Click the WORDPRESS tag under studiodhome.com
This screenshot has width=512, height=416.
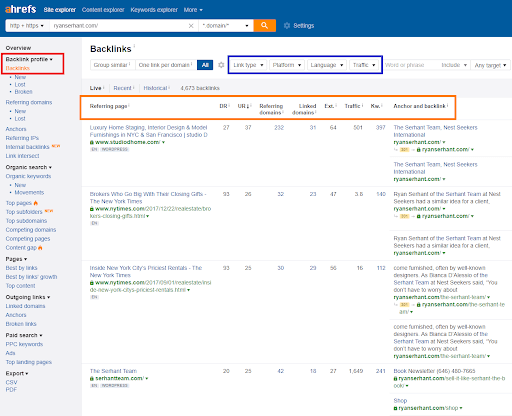coord(115,149)
